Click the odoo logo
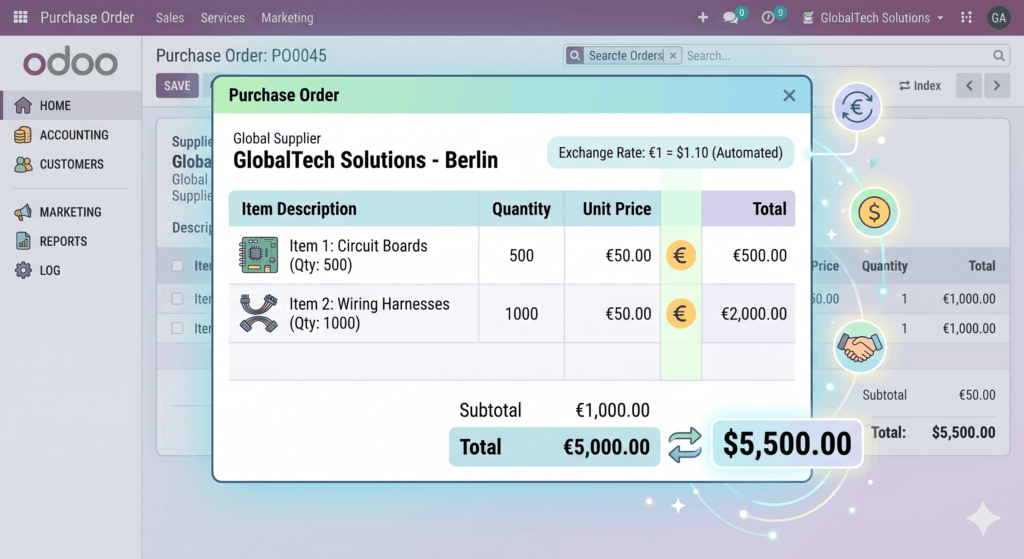 (x=71, y=63)
